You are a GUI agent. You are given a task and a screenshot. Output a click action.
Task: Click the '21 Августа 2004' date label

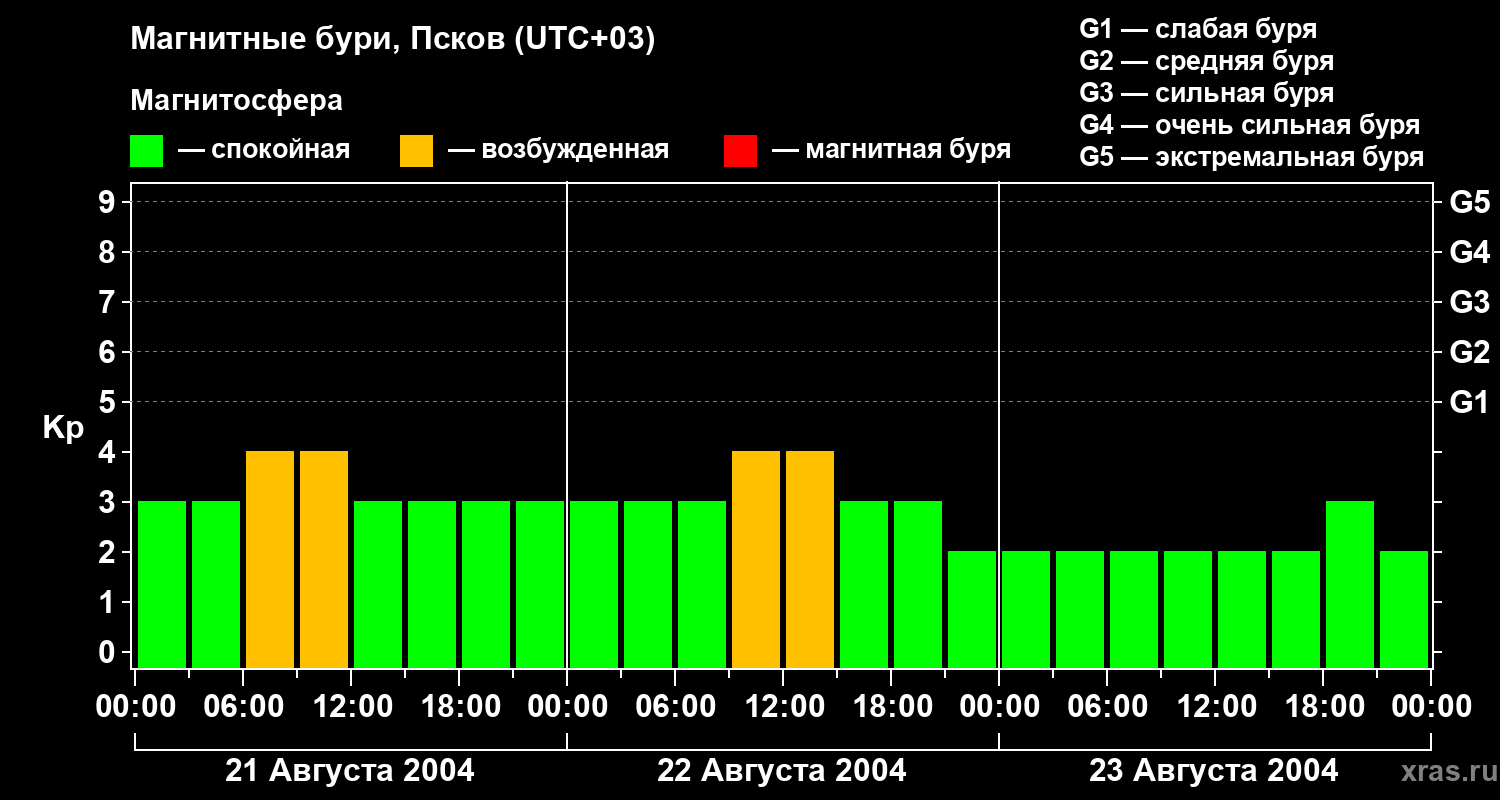click(x=350, y=771)
